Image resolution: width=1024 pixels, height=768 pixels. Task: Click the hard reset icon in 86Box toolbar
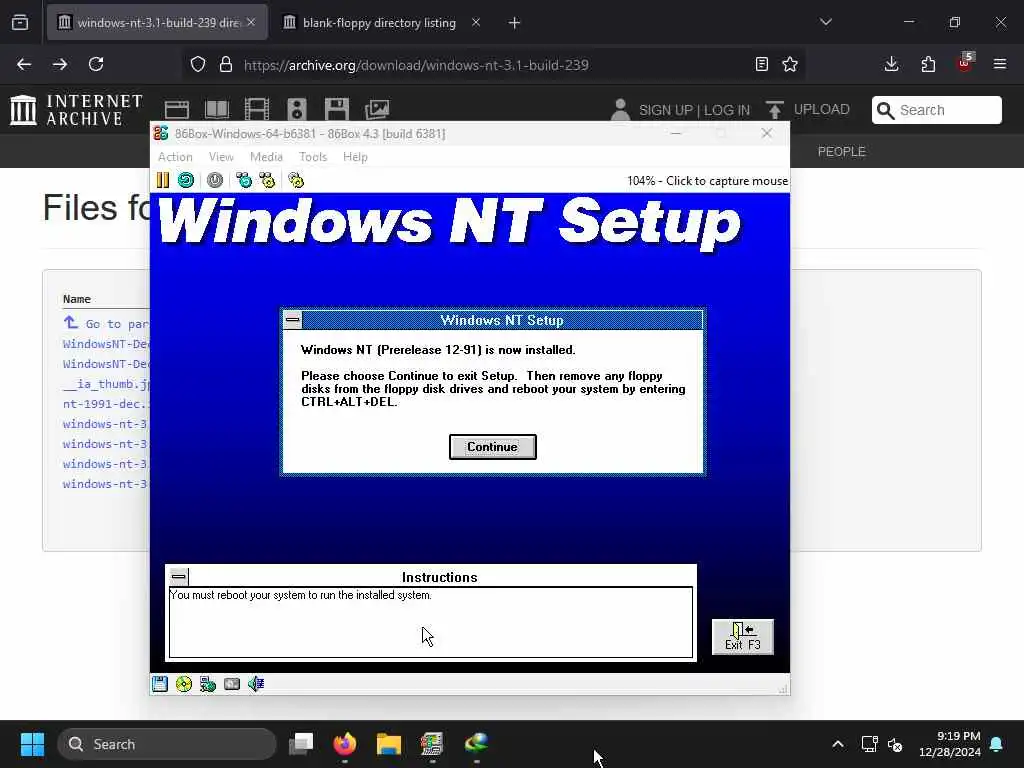click(186, 180)
